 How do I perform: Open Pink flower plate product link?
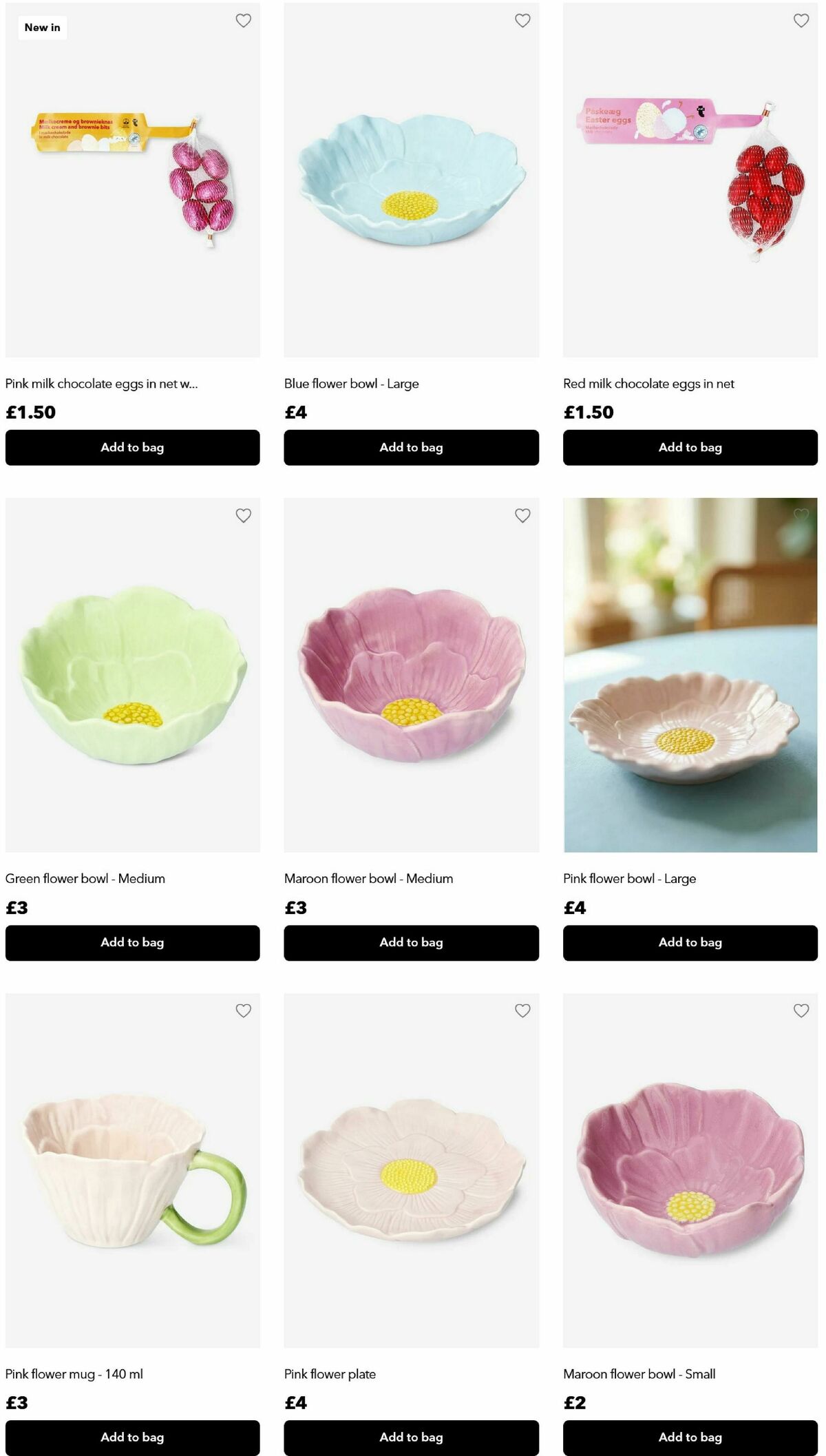tap(330, 1374)
